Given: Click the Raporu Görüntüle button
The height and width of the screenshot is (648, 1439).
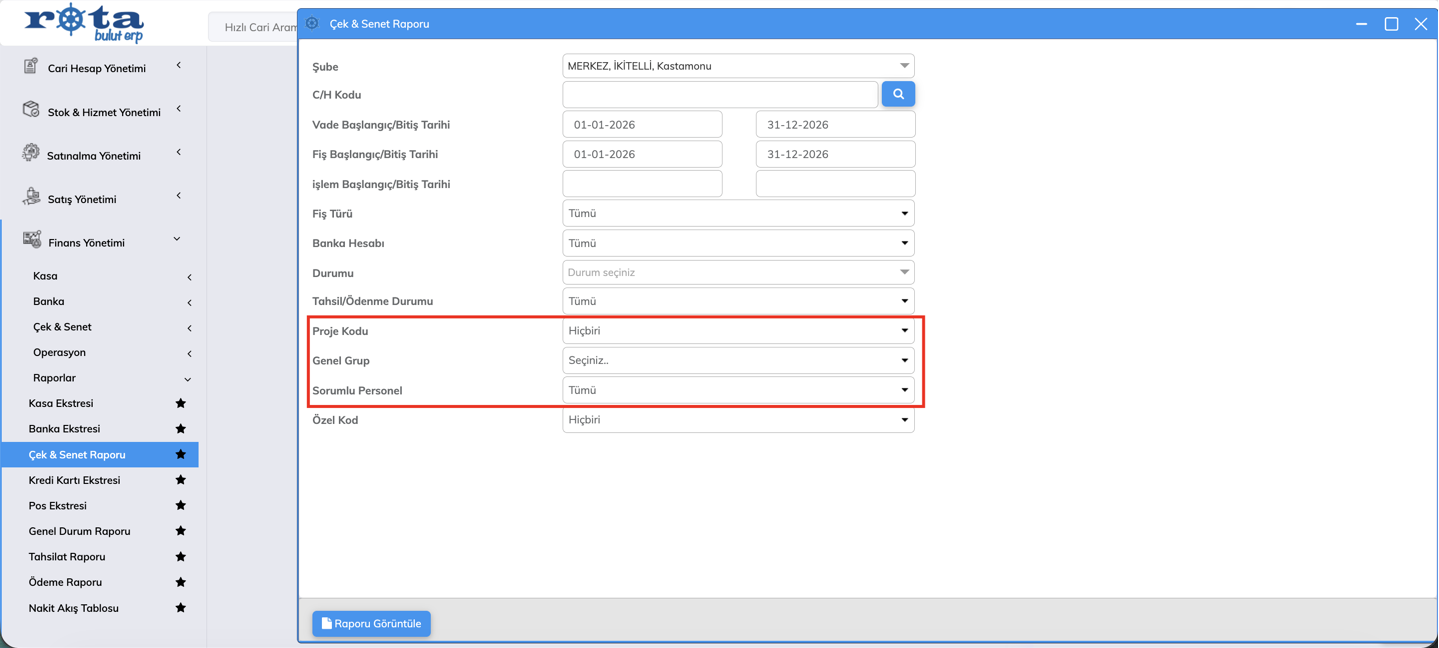Looking at the screenshot, I should pyautogui.click(x=371, y=624).
